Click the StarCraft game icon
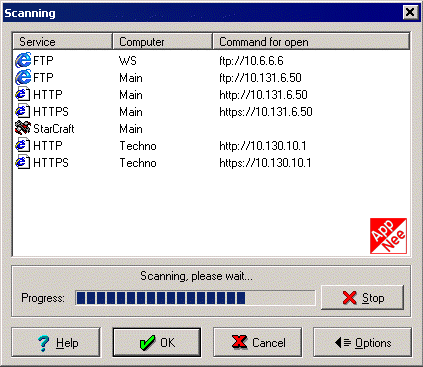The image size is (423, 367). coord(23,128)
